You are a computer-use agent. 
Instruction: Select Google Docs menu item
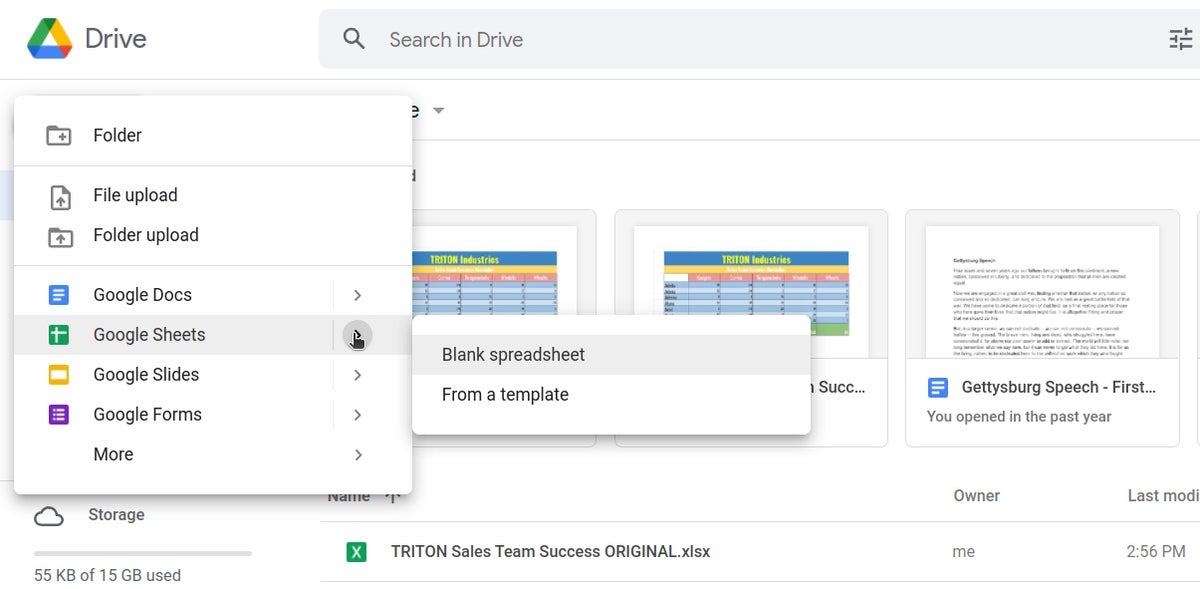click(213, 295)
